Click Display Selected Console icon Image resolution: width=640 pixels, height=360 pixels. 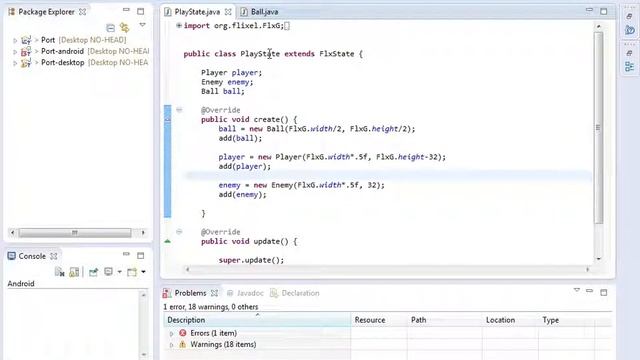(x=108, y=272)
